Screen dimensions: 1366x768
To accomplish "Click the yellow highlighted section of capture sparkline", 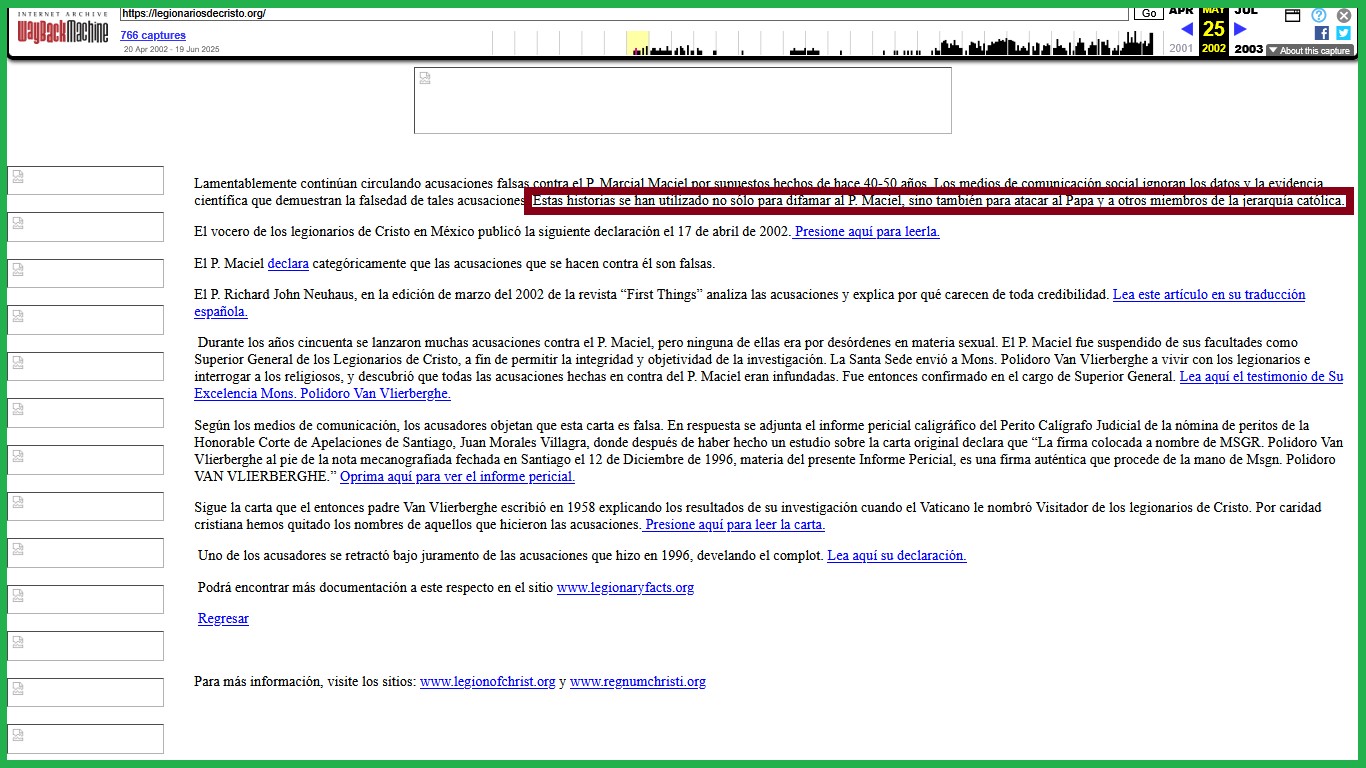I will pyautogui.click(x=638, y=43).
